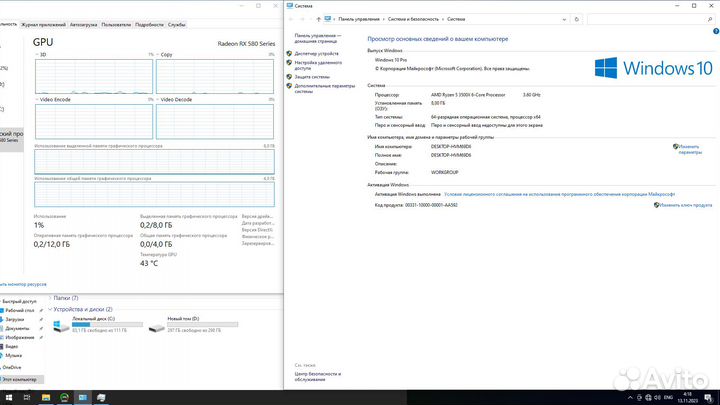
Task: Select 'Система и безопасность' breadcrumb
Action: coord(413,19)
